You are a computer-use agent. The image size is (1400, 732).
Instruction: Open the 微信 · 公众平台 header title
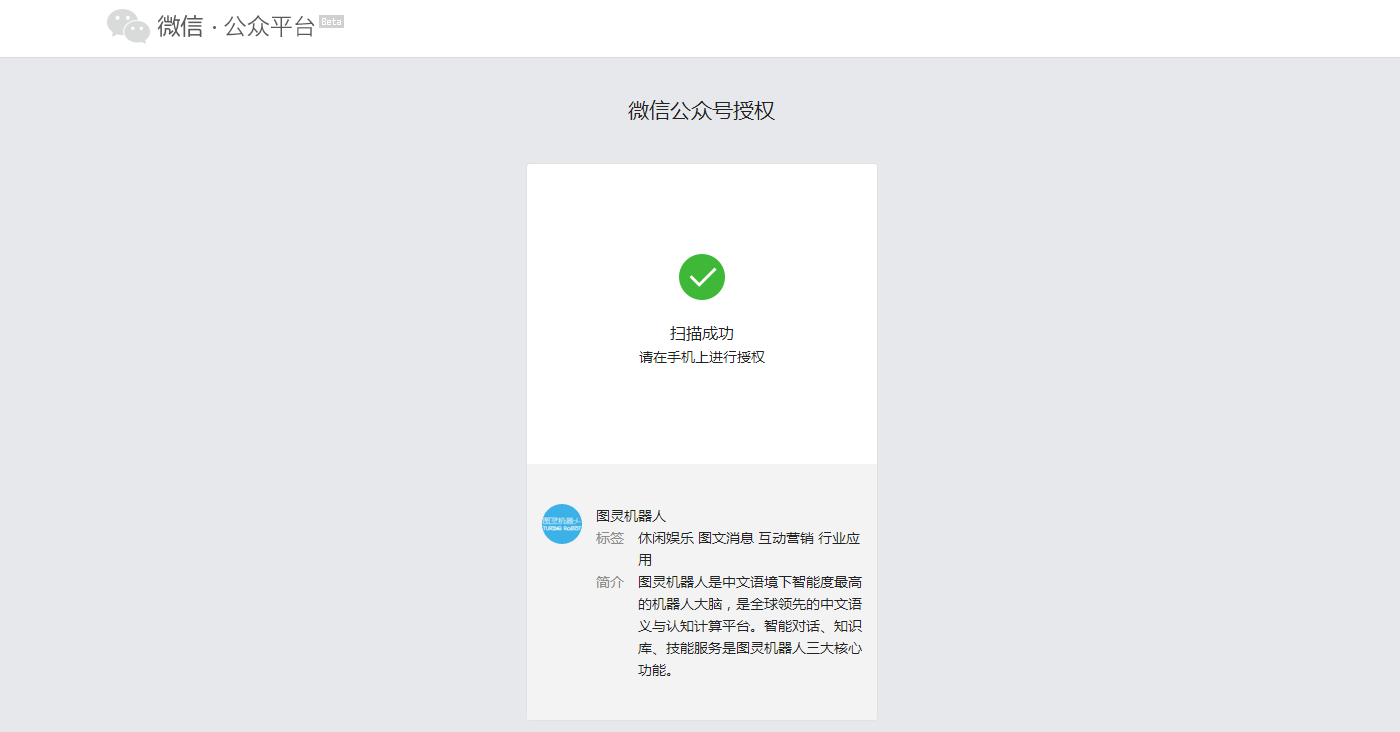tap(236, 27)
